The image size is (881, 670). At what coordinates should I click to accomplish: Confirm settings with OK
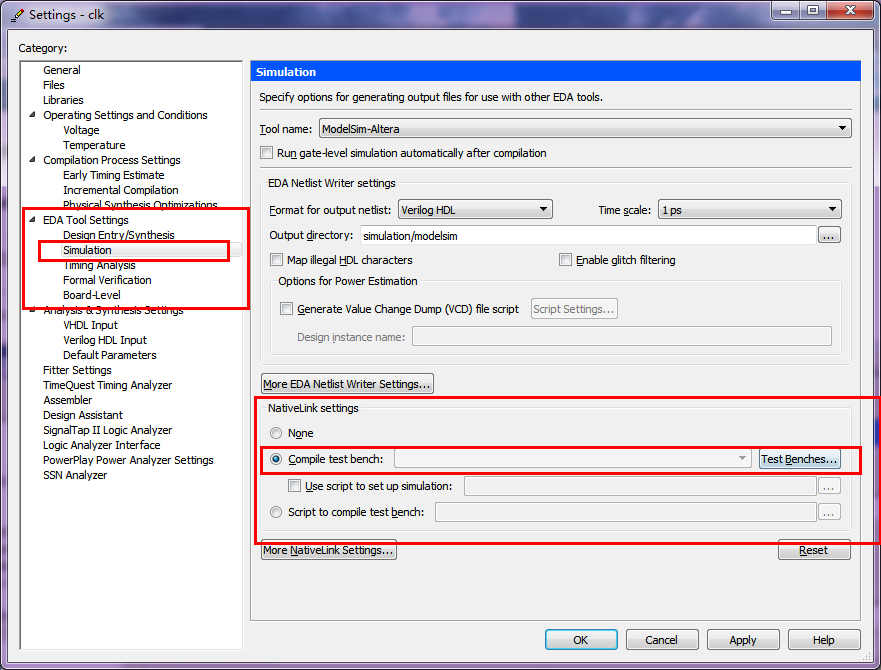[x=581, y=640]
